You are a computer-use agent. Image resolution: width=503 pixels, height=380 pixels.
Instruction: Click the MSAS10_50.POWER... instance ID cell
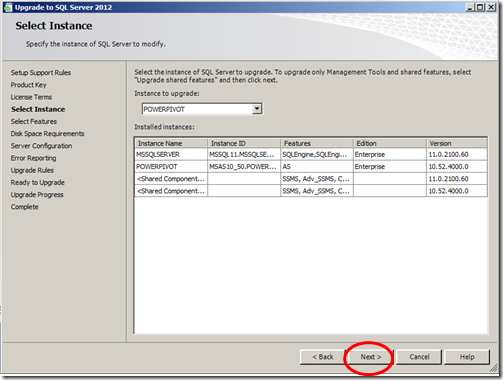click(x=244, y=166)
